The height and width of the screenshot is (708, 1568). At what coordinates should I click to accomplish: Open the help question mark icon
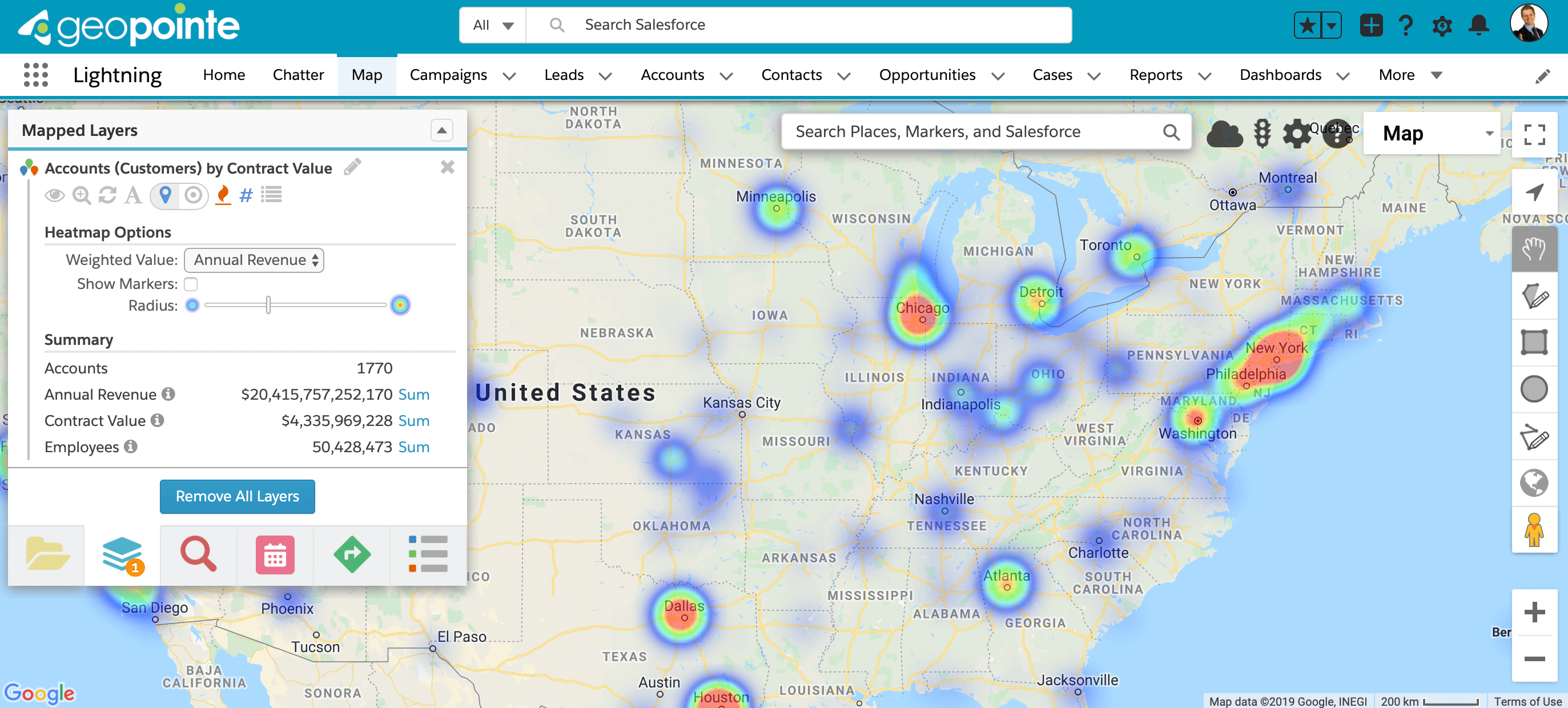(x=1405, y=26)
